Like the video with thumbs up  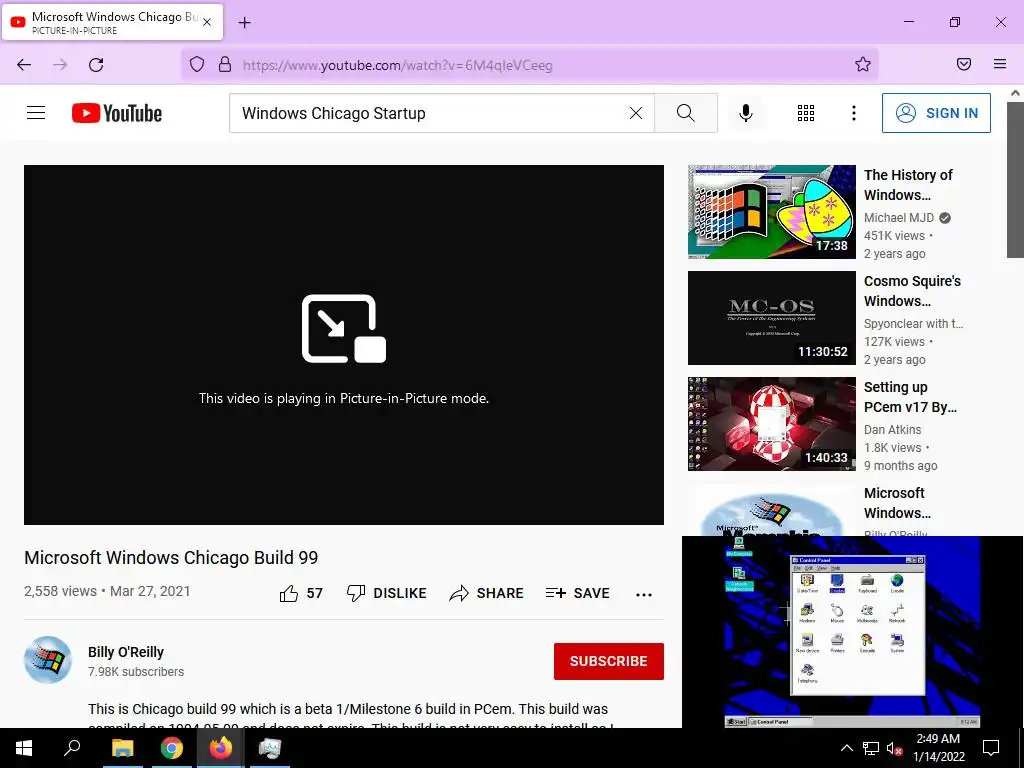[x=301, y=593]
